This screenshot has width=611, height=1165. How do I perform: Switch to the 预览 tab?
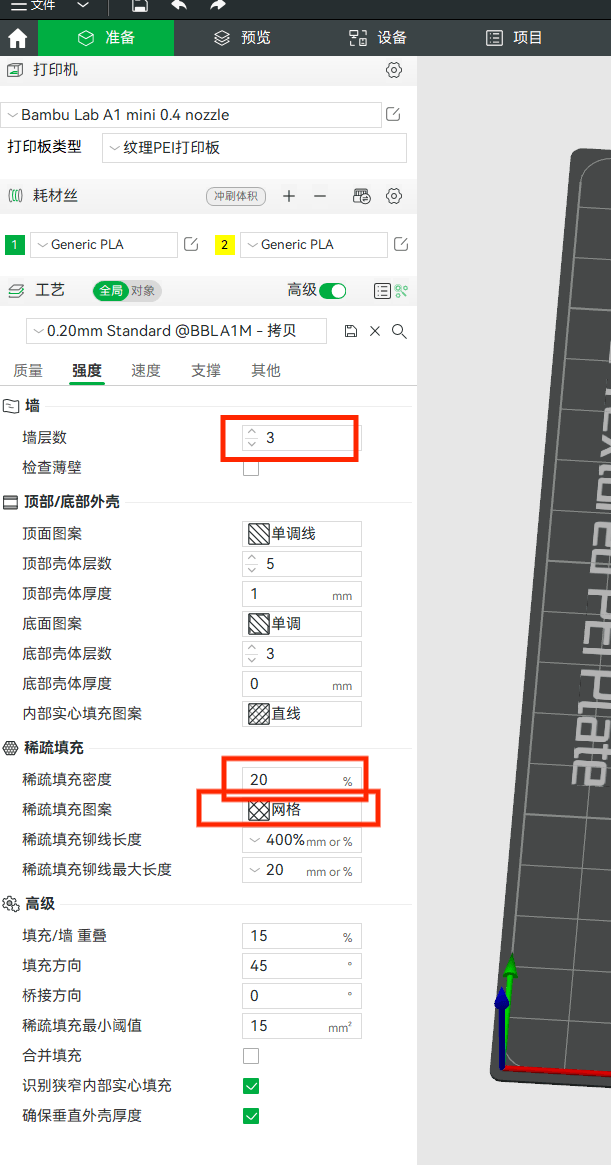tap(242, 38)
